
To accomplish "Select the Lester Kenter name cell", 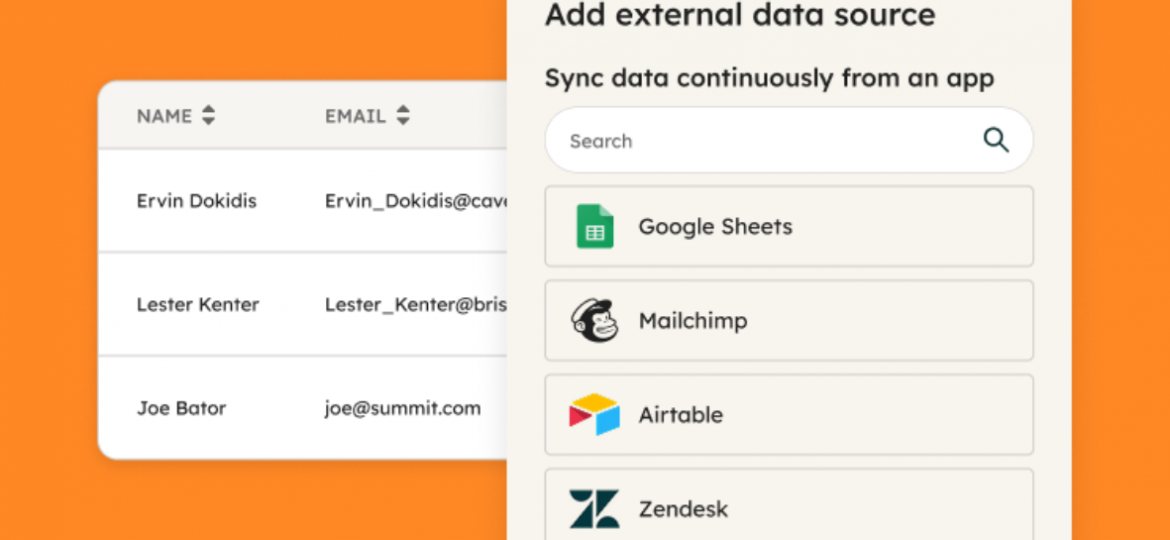I will point(197,305).
